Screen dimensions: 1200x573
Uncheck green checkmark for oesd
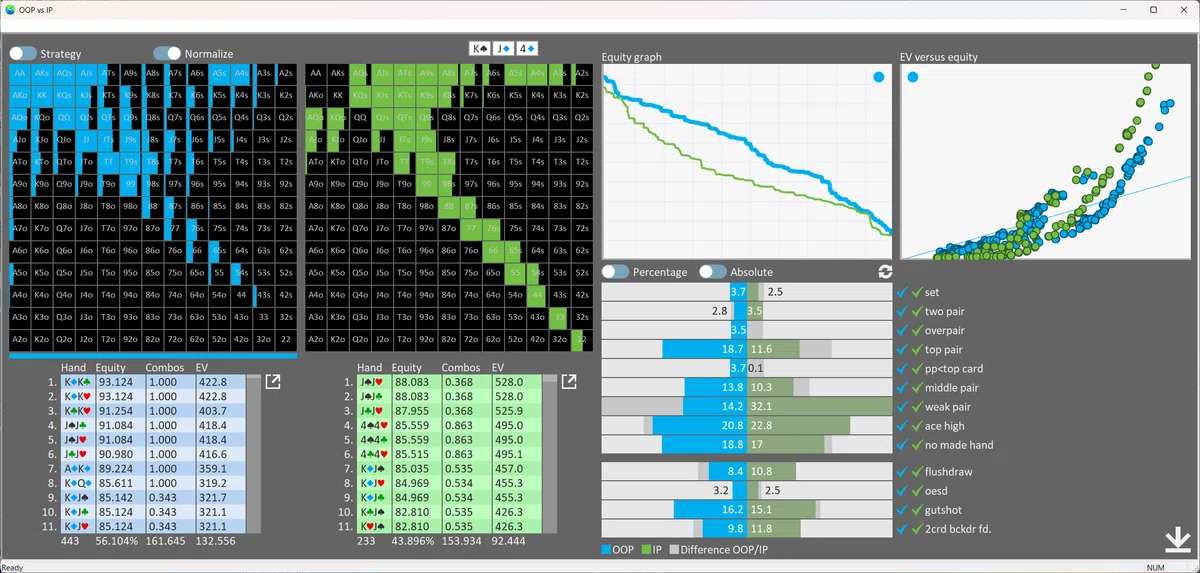916,490
